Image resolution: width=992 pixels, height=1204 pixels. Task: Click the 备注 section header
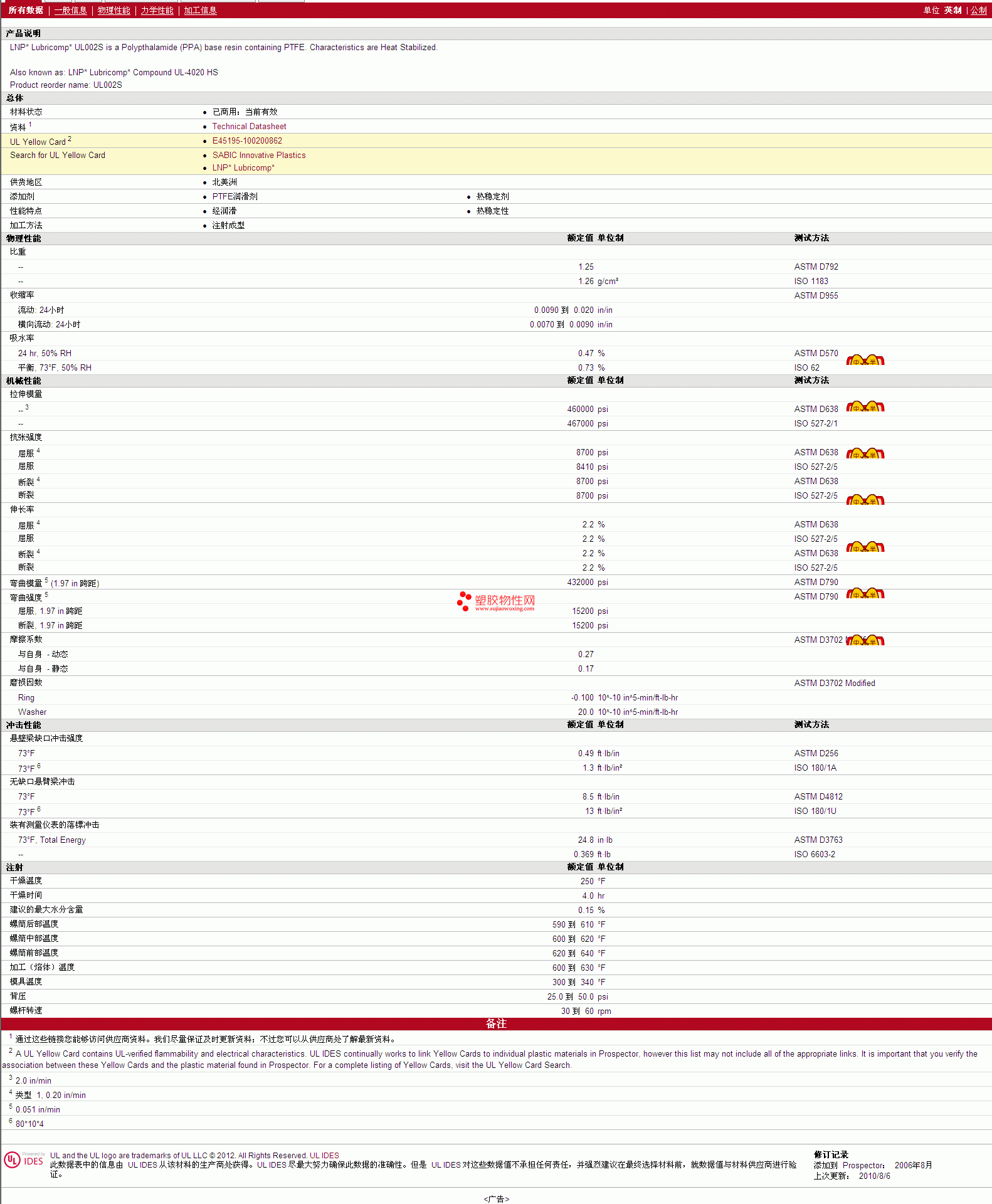pyautogui.click(x=496, y=1024)
